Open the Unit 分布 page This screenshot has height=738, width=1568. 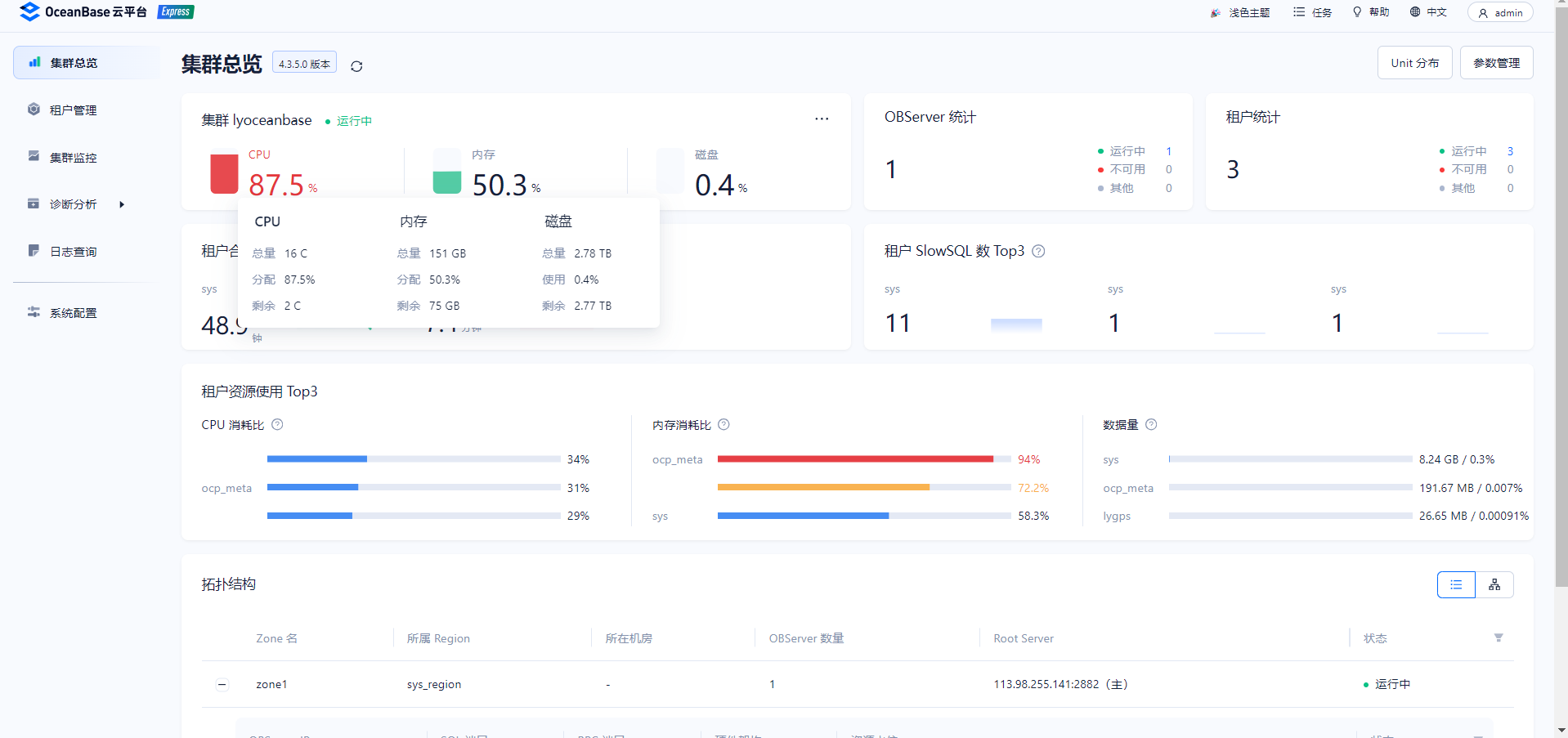[x=1414, y=63]
